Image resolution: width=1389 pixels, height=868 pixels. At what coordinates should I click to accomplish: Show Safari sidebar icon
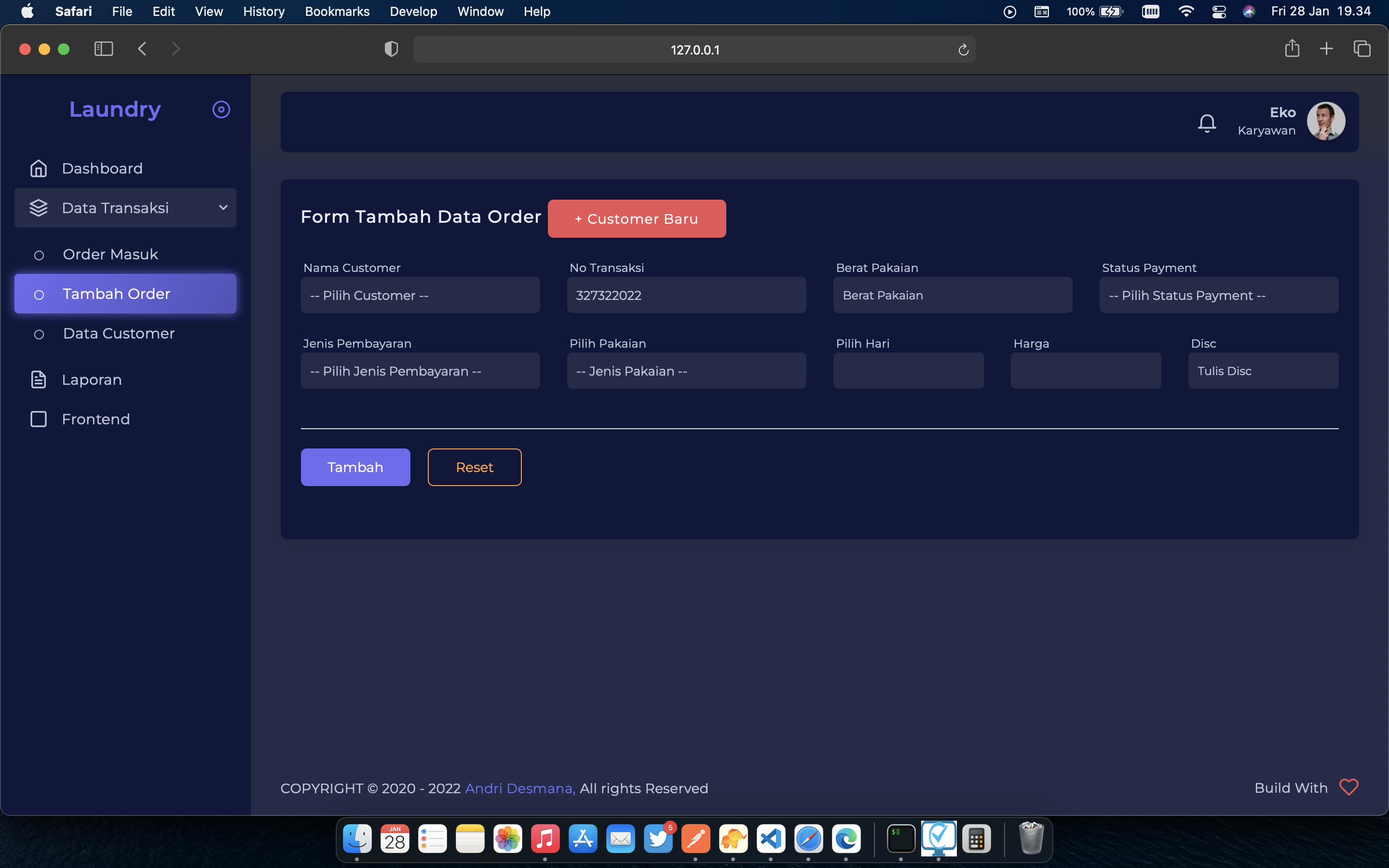tap(103, 49)
